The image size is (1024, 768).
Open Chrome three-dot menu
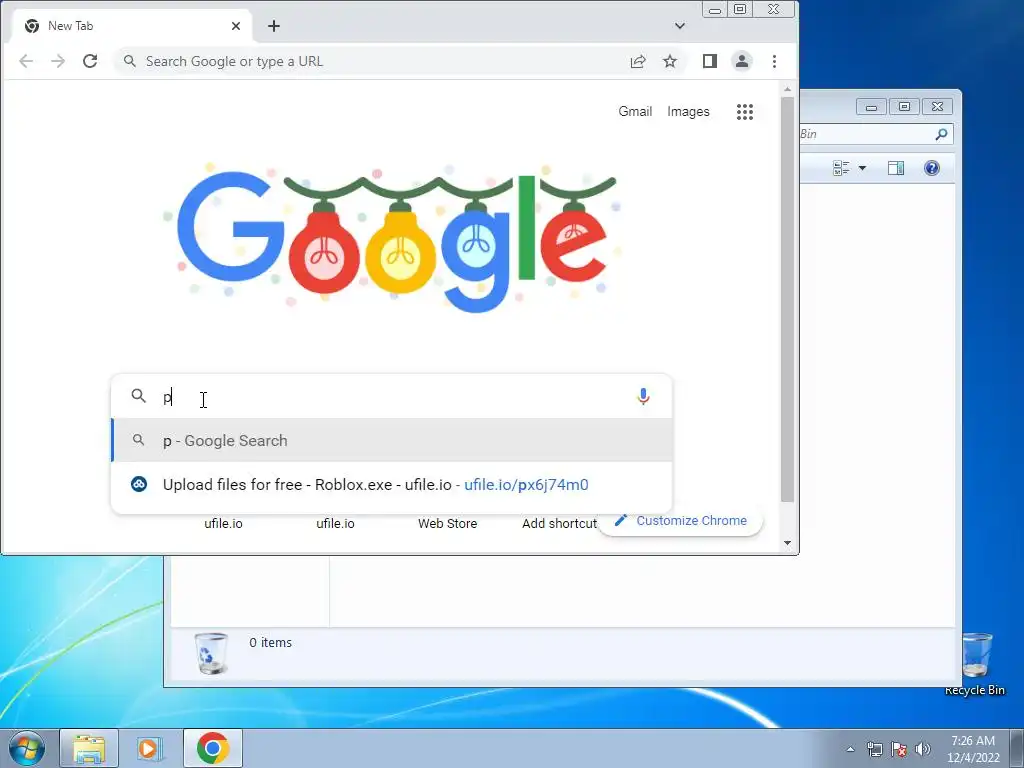tap(775, 61)
